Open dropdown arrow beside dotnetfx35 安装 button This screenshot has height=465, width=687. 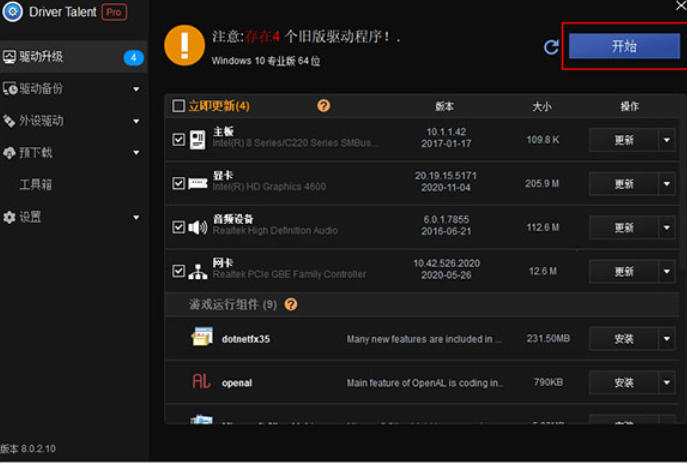point(667,339)
